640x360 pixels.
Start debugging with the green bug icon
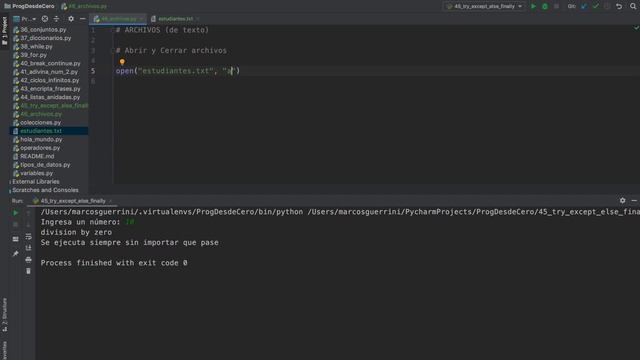544,7
